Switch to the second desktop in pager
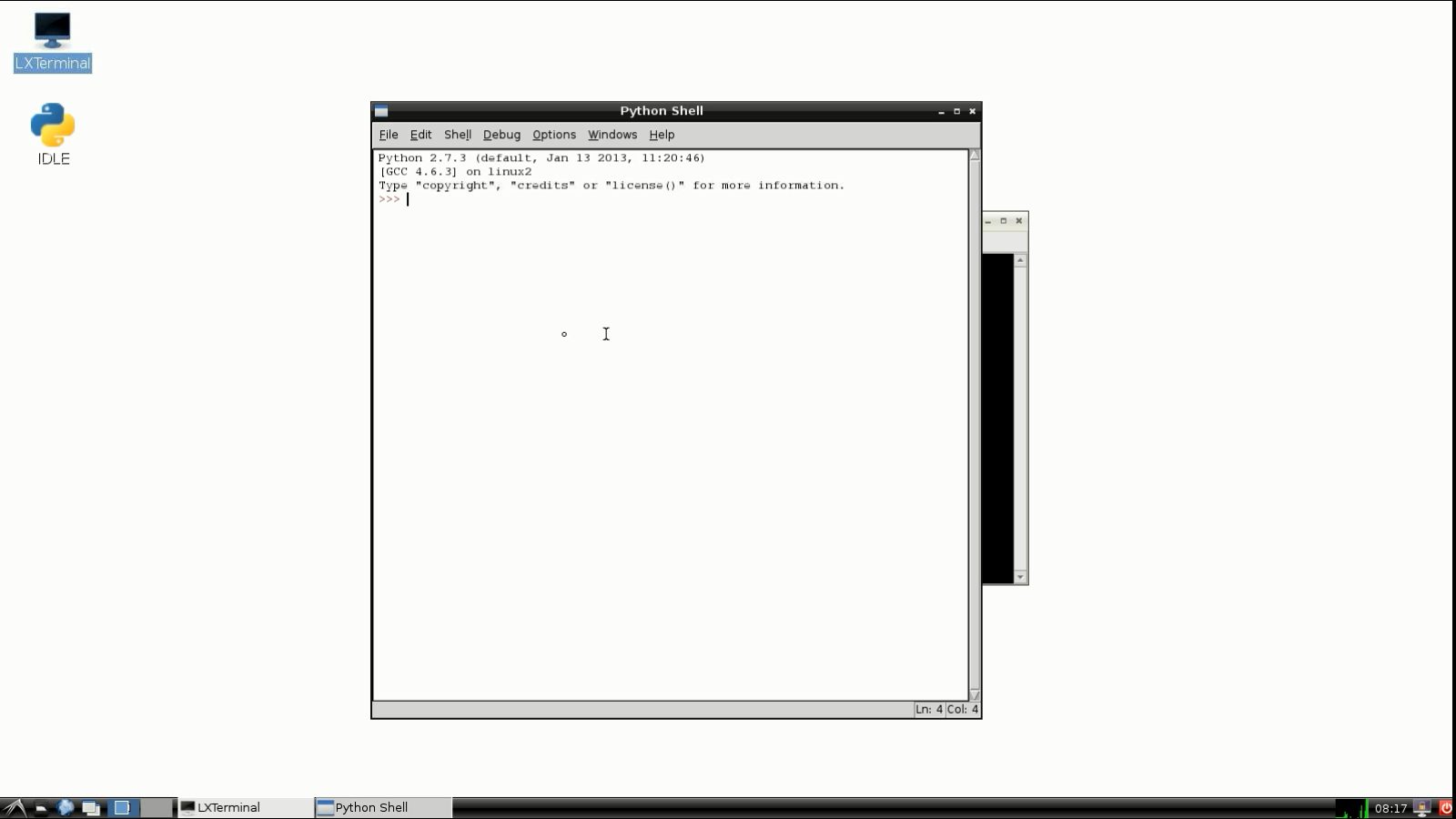 point(157,807)
